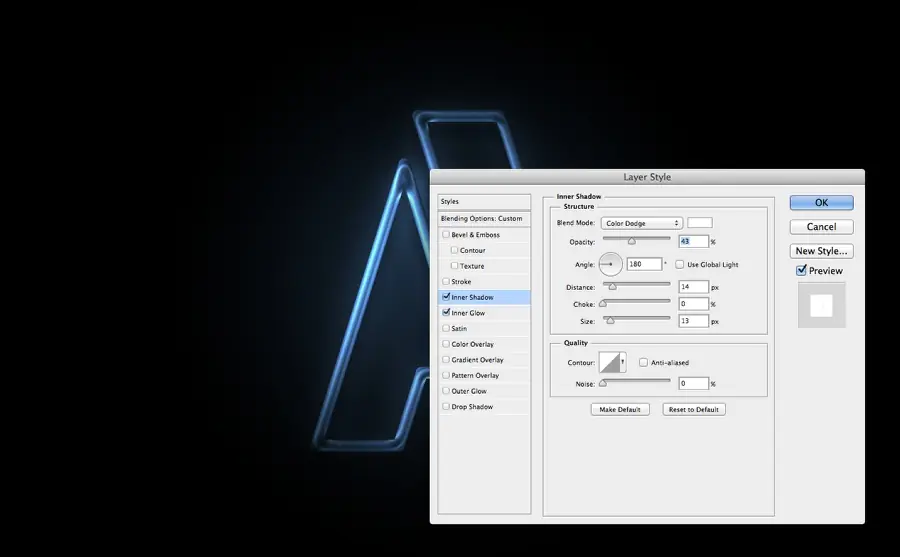This screenshot has width=900, height=557.
Task: Open the Blend Mode Color Dodge dropdown
Action: (642, 223)
